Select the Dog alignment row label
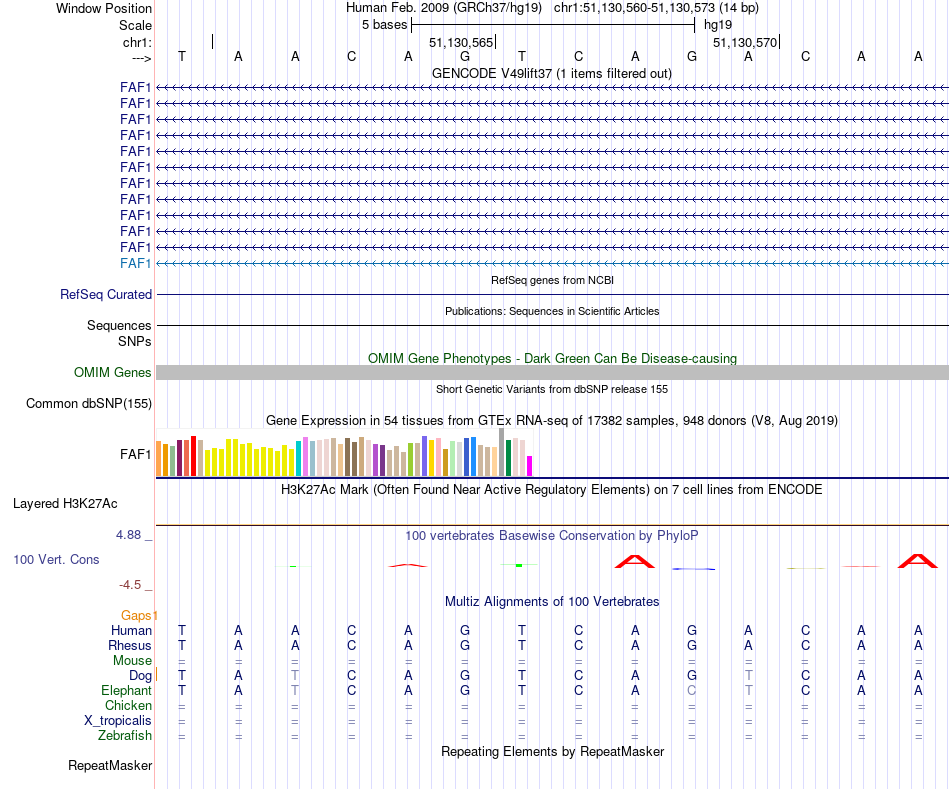950x789 pixels. (140, 676)
